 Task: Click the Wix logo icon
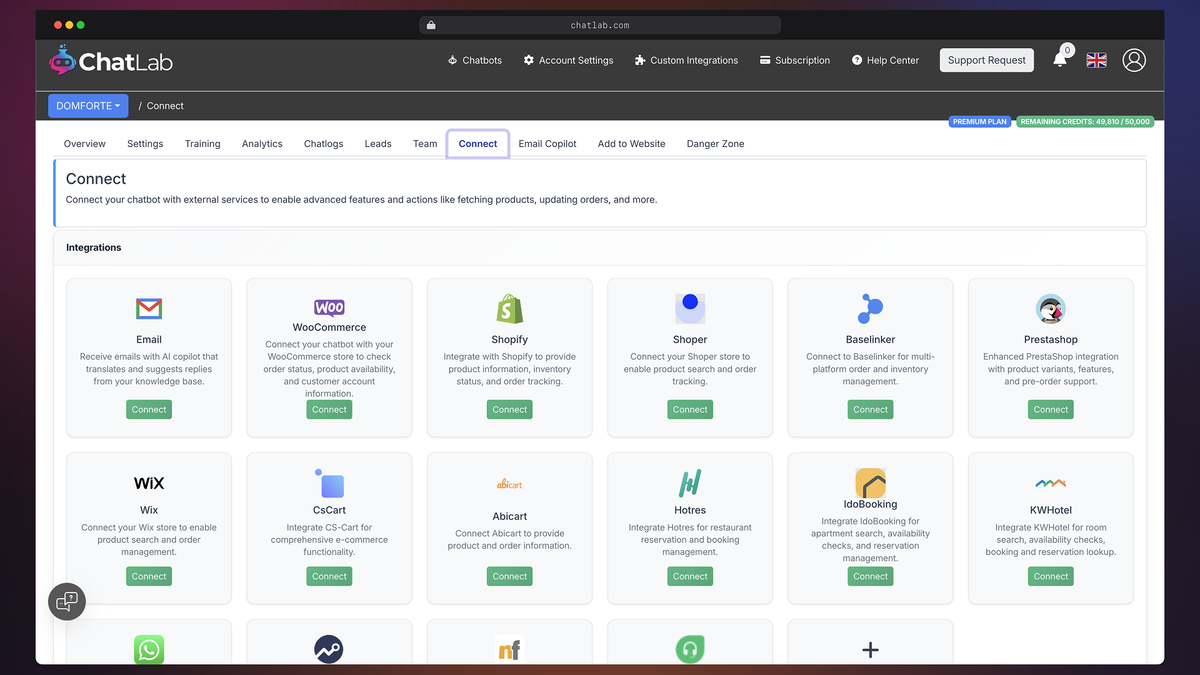coord(149,483)
